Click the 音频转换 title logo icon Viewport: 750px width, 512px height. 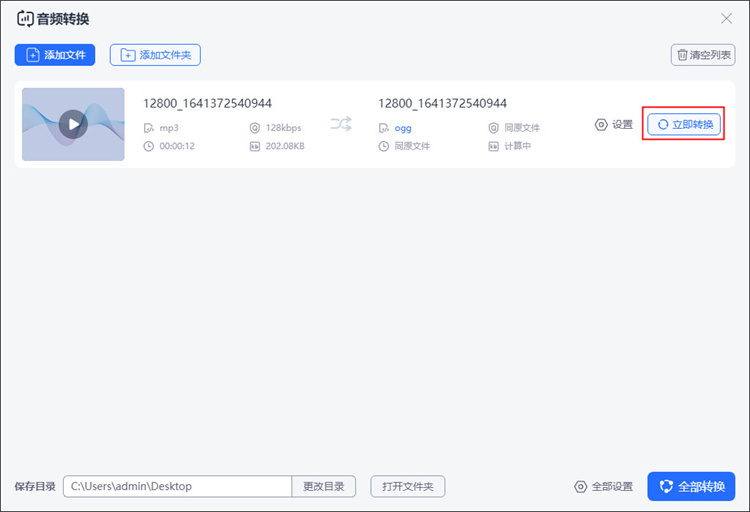coord(25,19)
